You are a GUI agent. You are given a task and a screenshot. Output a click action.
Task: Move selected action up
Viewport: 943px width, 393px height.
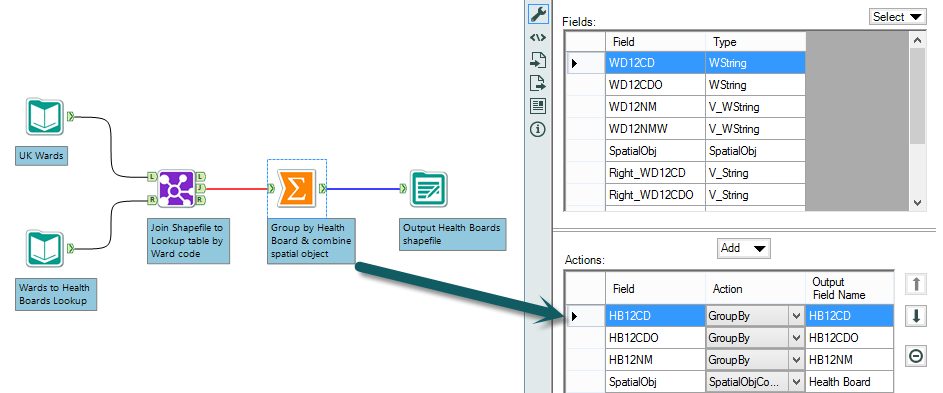[x=916, y=284]
